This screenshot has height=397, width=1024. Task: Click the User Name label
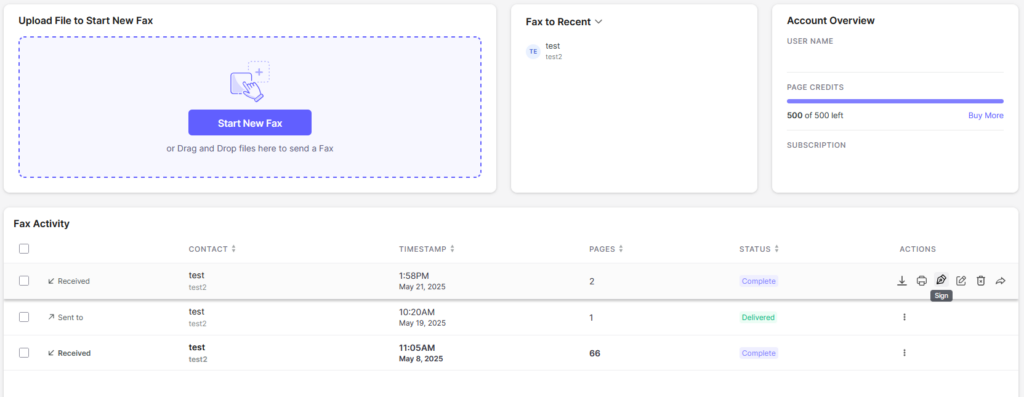(810, 41)
